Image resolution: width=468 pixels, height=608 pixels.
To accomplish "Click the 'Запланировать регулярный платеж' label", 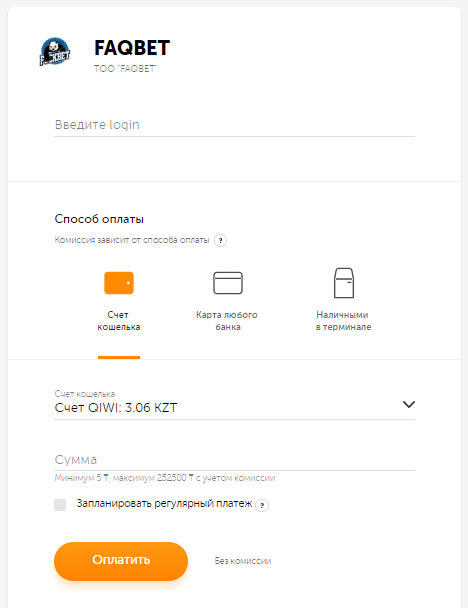I will click(x=164, y=503).
